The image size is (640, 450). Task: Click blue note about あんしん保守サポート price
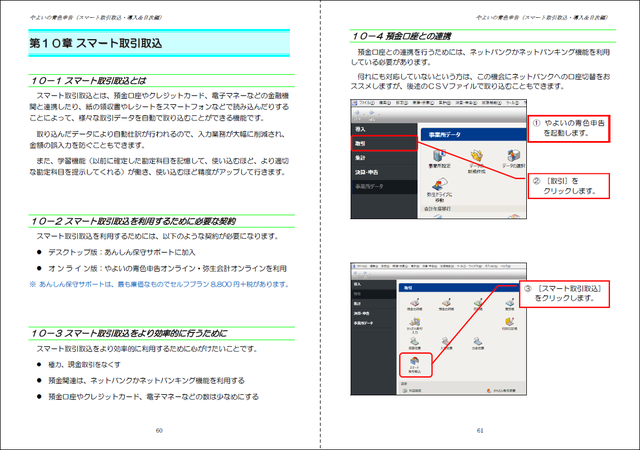(159, 284)
